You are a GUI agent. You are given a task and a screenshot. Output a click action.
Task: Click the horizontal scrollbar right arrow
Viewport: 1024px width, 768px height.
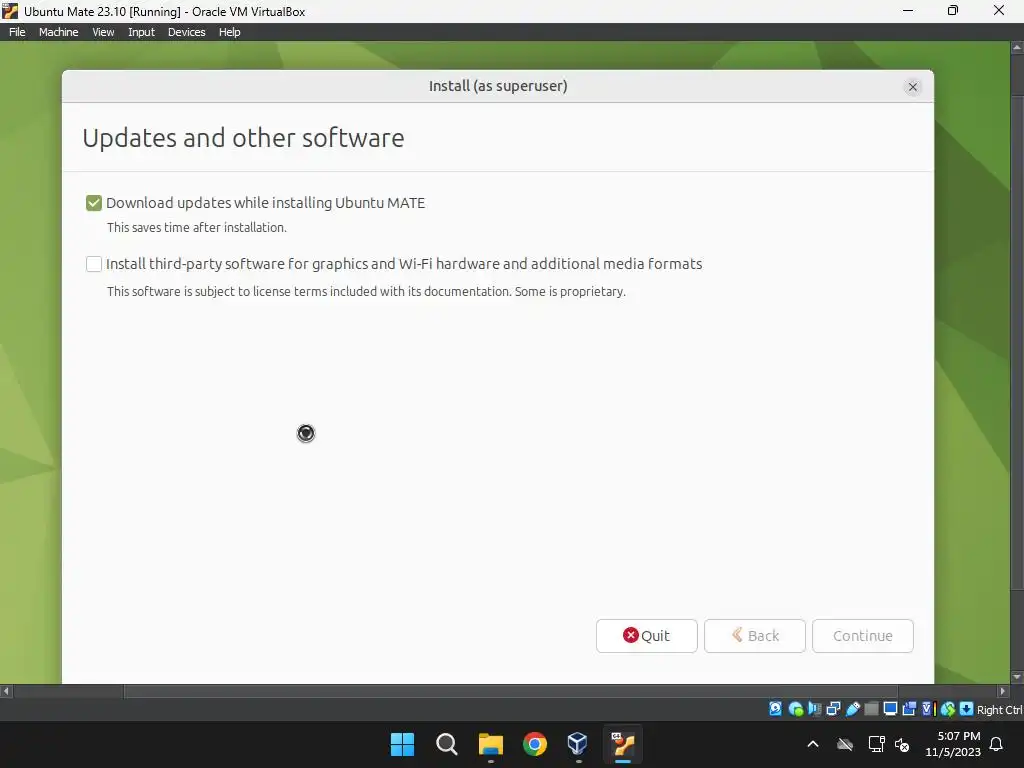click(x=1002, y=691)
